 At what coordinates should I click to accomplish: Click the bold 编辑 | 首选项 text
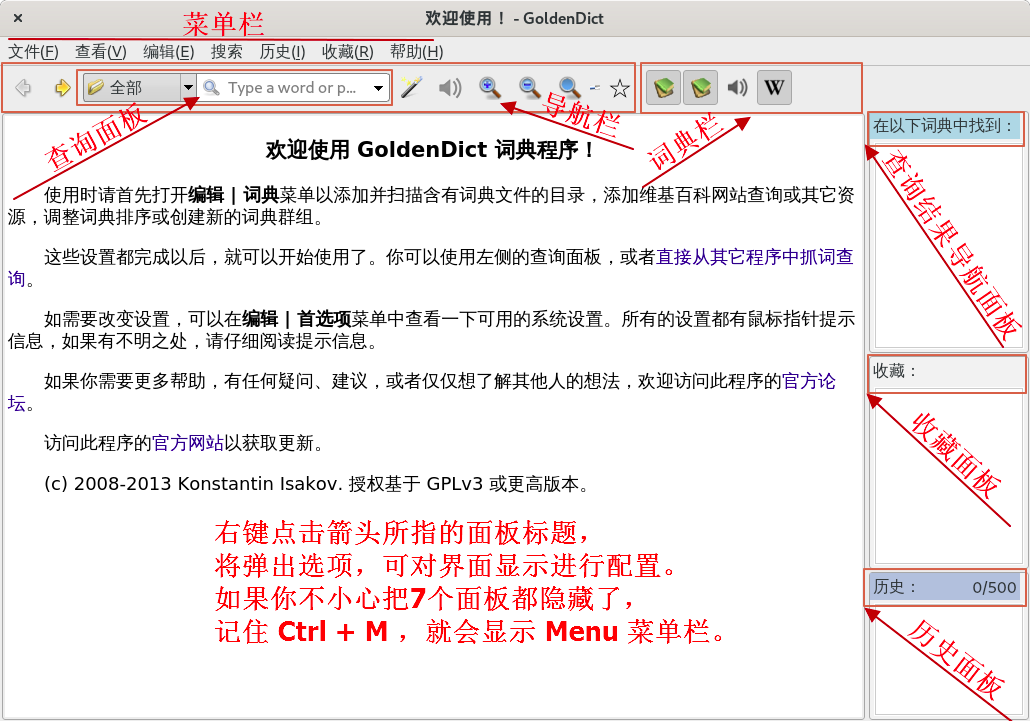point(297,319)
